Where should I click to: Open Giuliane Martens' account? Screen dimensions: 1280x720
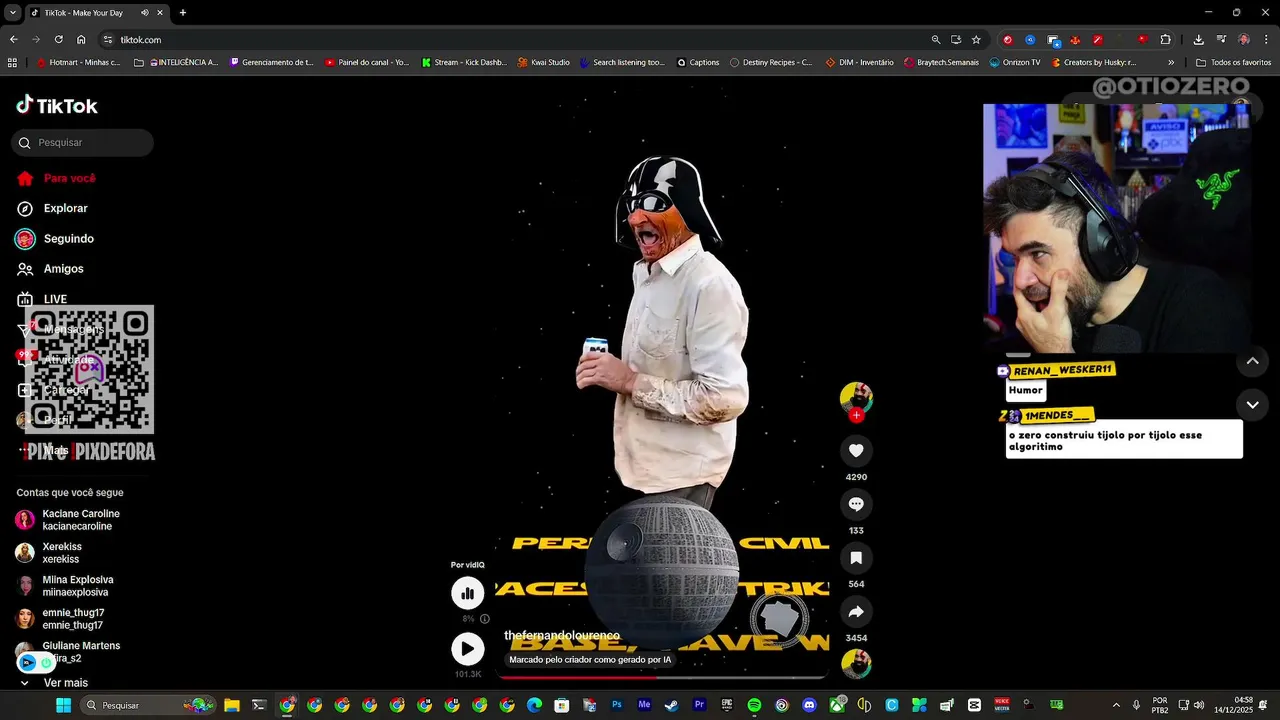[68, 652]
